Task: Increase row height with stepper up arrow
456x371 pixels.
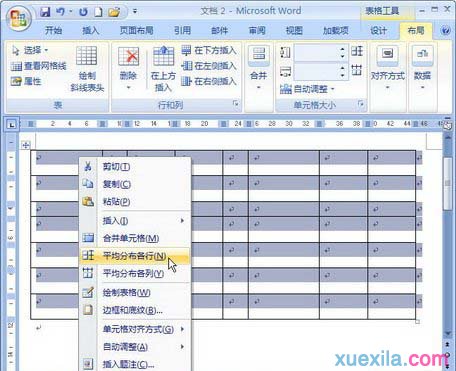Action: click(x=343, y=49)
